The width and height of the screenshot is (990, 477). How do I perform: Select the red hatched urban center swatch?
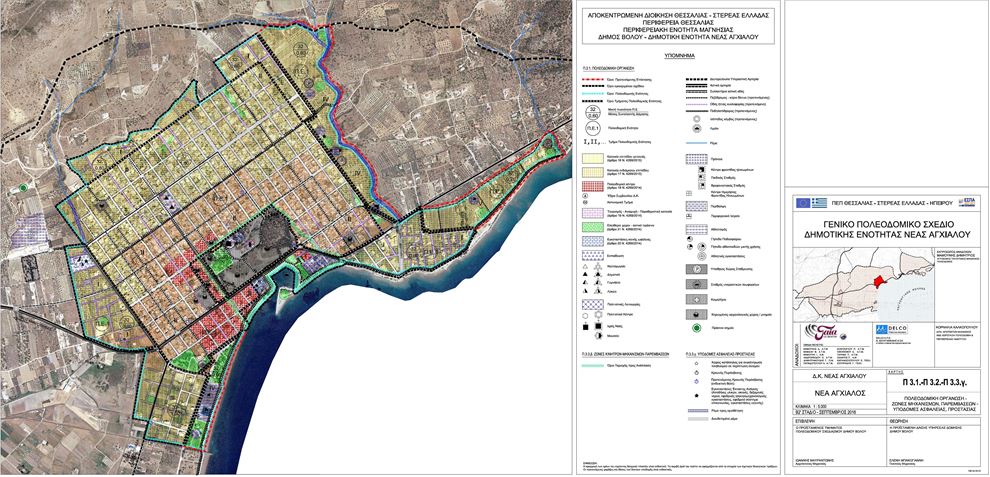click(x=595, y=185)
